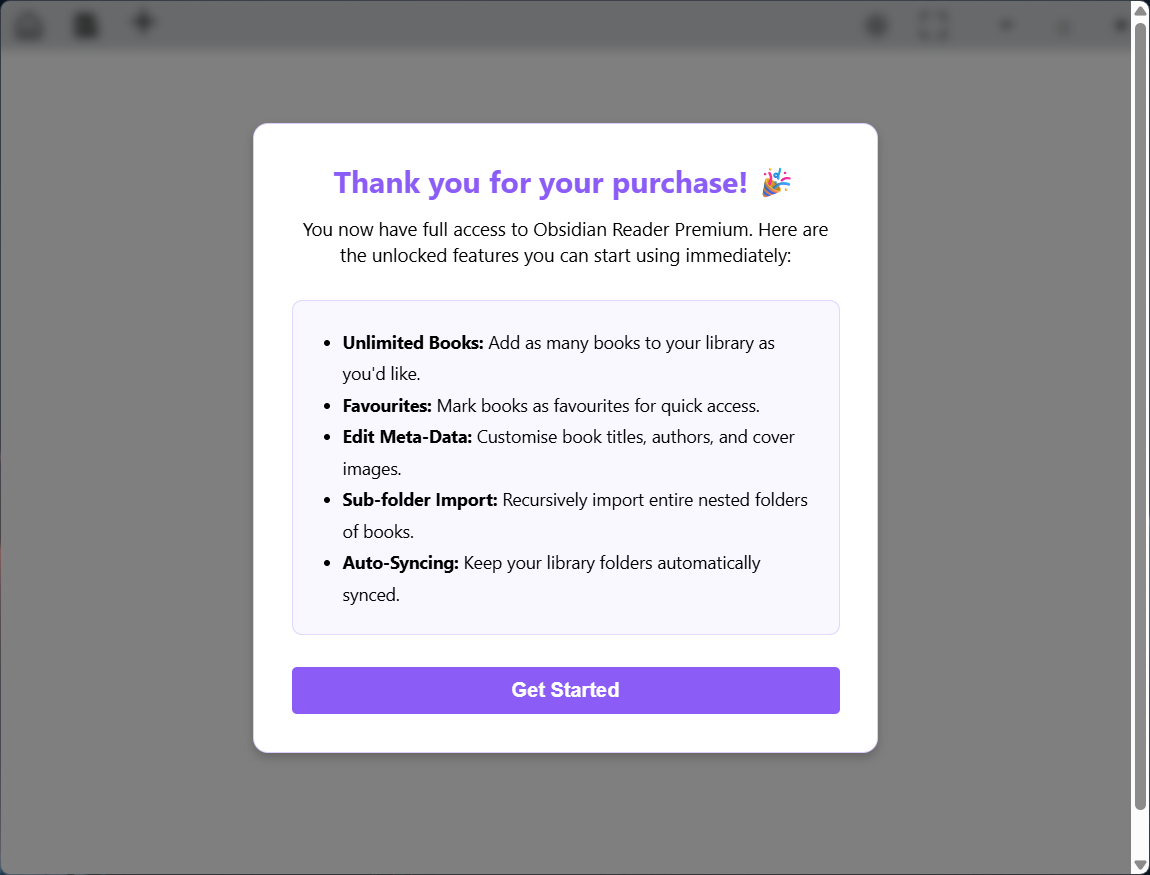Click the Get Started button
The width and height of the screenshot is (1150, 875).
[565, 690]
